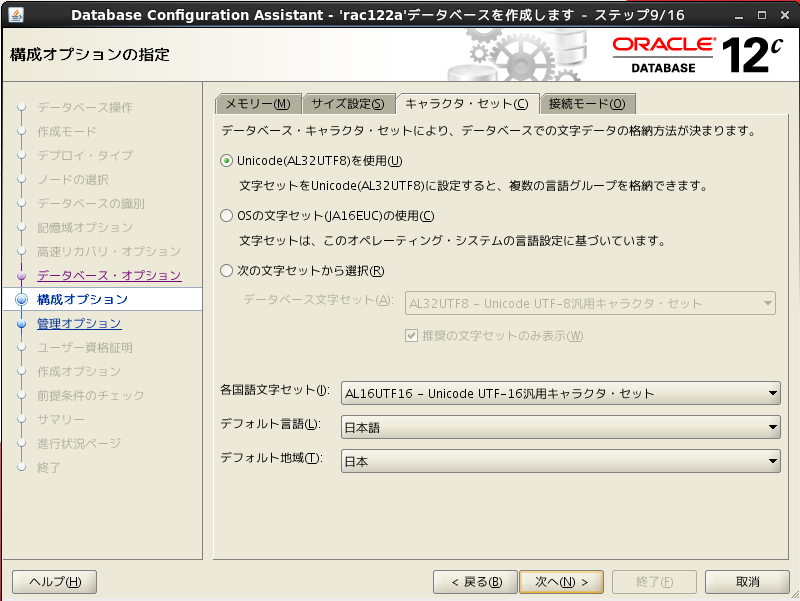Click デプロイ・タイプ step in sidebar
This screenshot has height=601, width=800.
coord(85,156)
